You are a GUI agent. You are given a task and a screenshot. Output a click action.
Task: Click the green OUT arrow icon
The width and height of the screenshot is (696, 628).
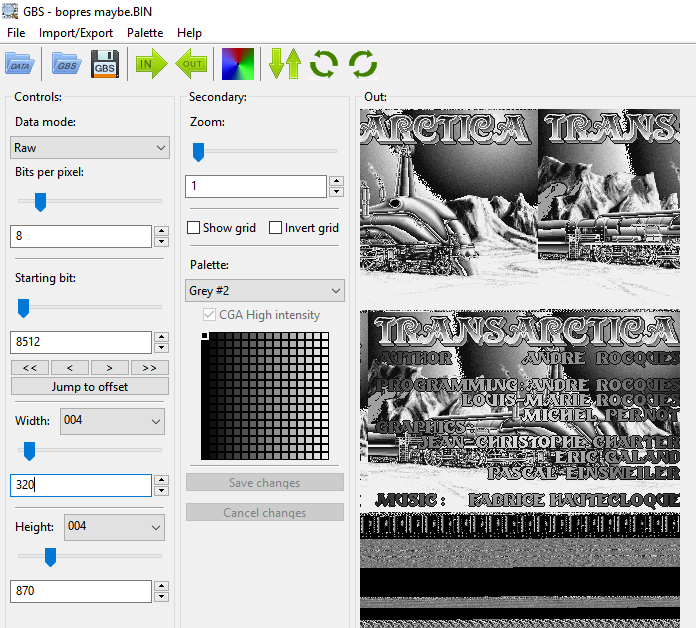(x=191, y=64)
